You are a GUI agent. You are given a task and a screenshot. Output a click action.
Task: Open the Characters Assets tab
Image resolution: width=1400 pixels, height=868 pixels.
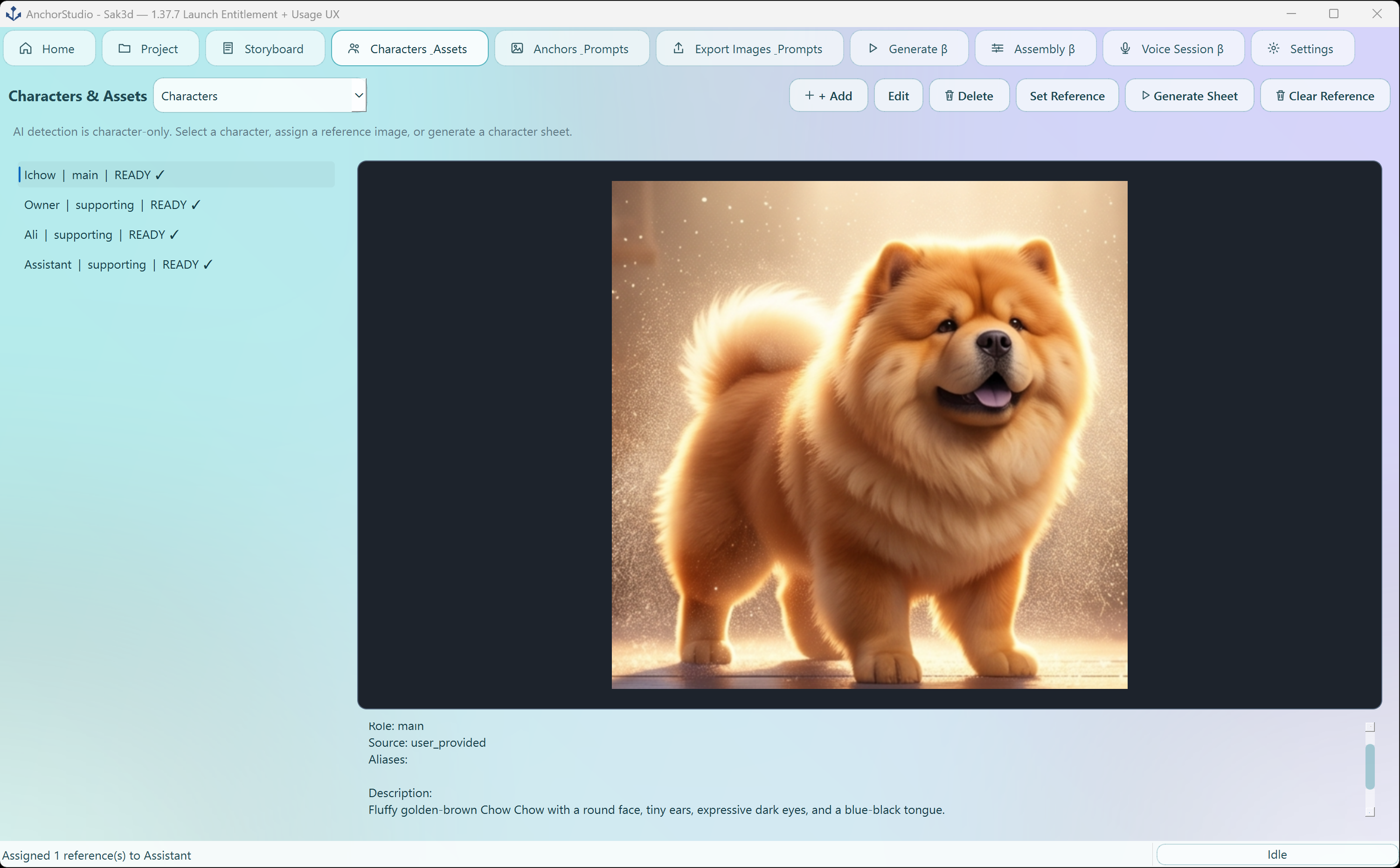pos(409,49)
